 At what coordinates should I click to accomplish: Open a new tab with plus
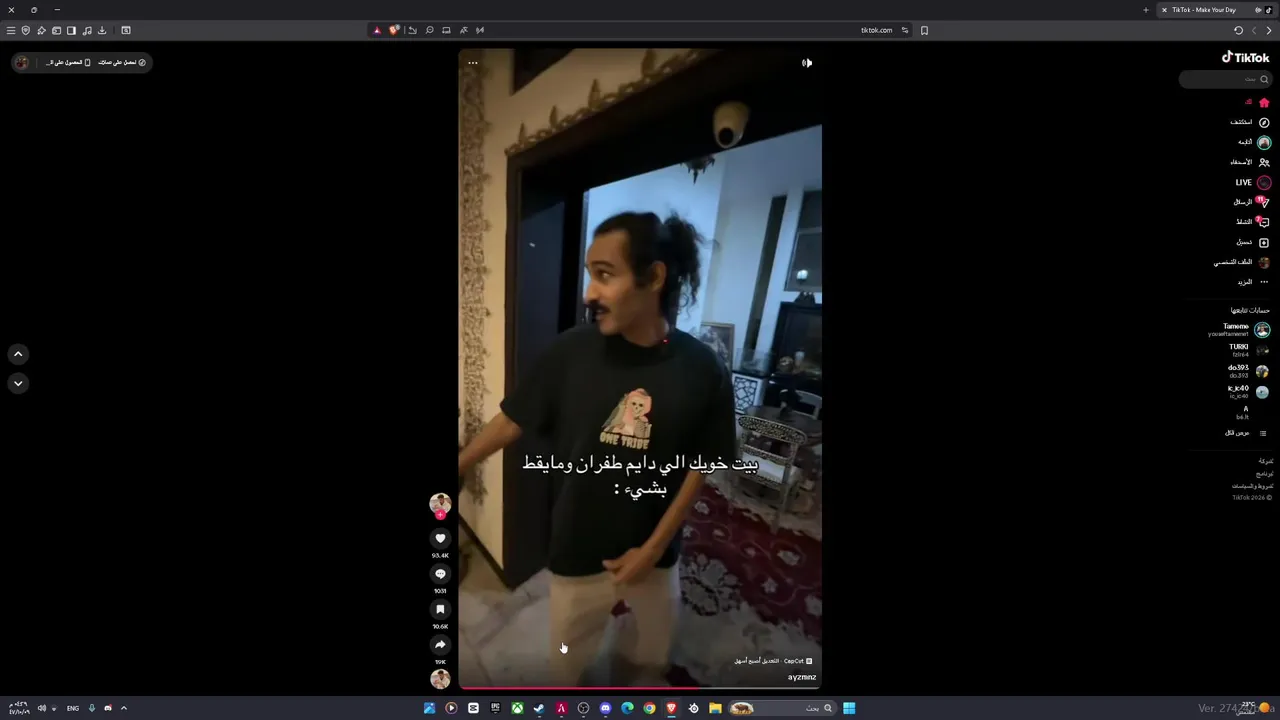pos(1146,10)
